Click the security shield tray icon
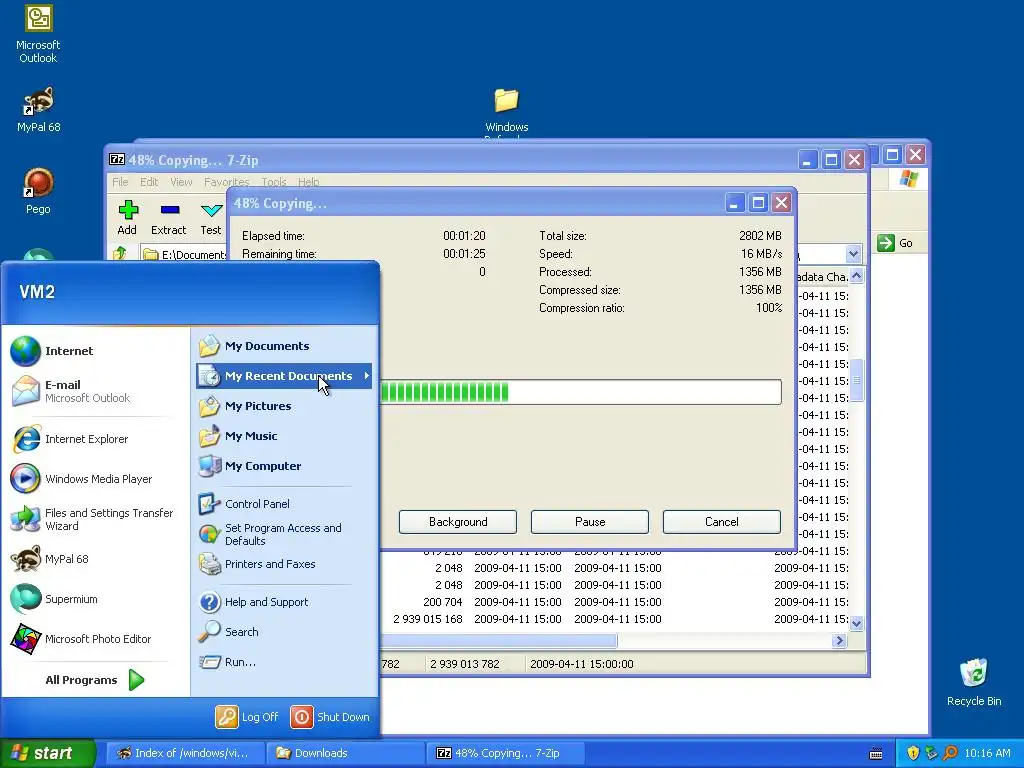The height and width of the screenshot is (768, 1024). [912, 753]
